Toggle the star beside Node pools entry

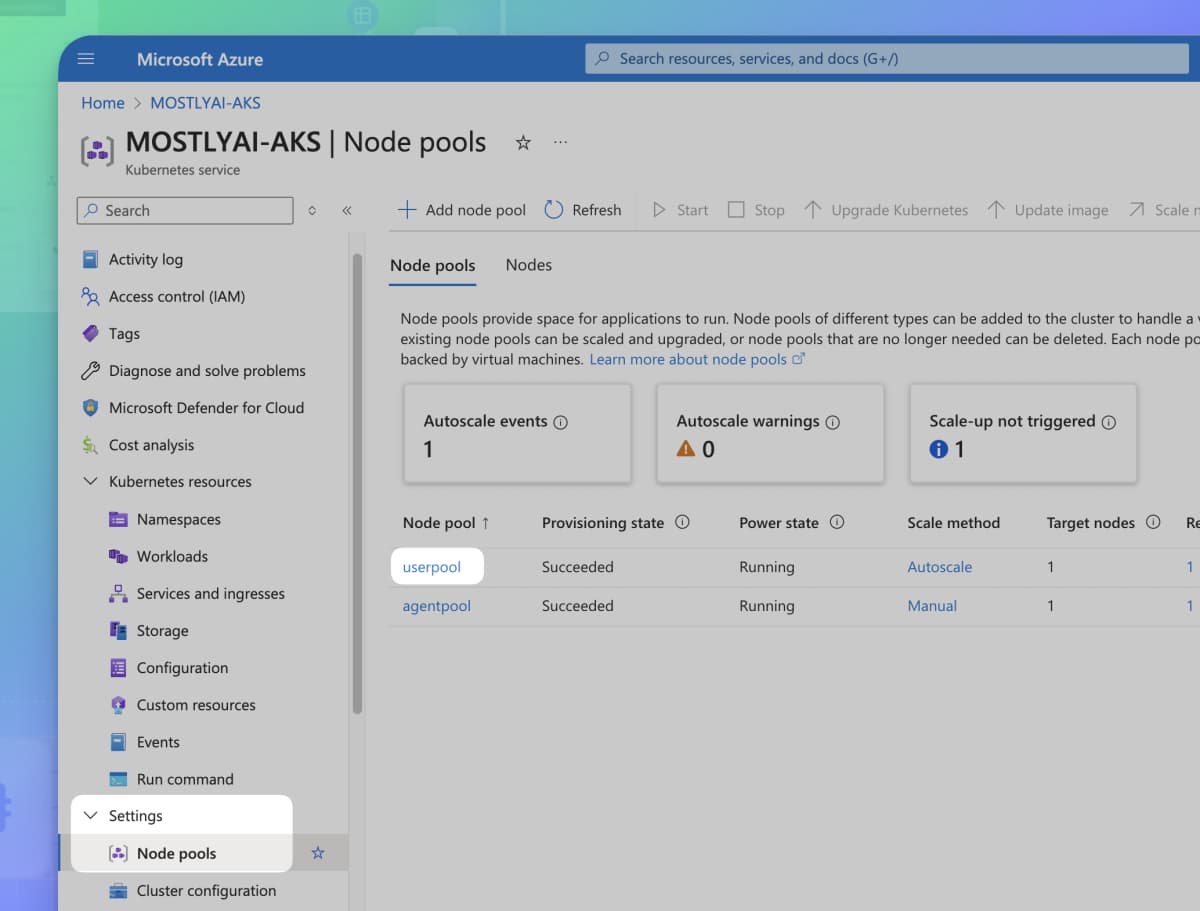tap(318, 852)
